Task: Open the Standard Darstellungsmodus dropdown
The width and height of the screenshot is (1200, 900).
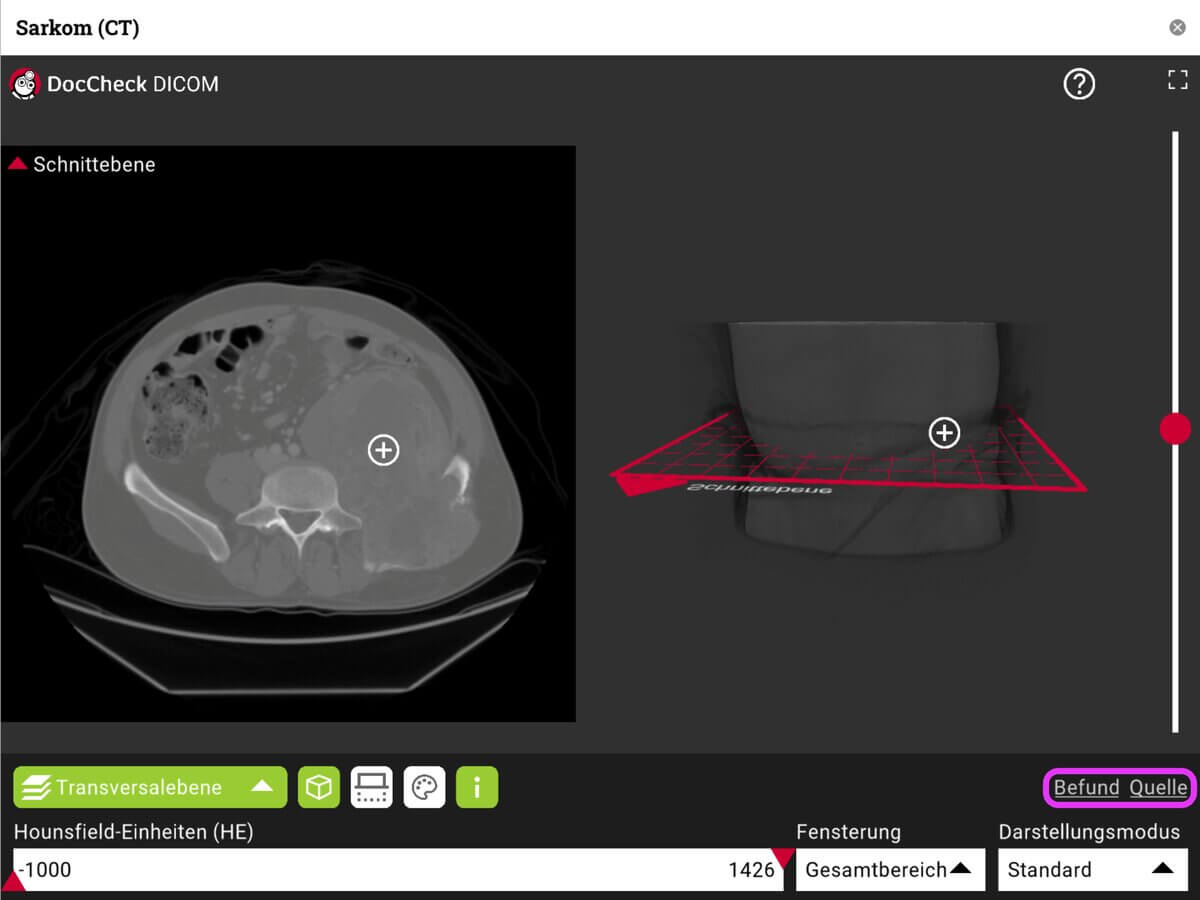Action: [x=1092, y=869]
